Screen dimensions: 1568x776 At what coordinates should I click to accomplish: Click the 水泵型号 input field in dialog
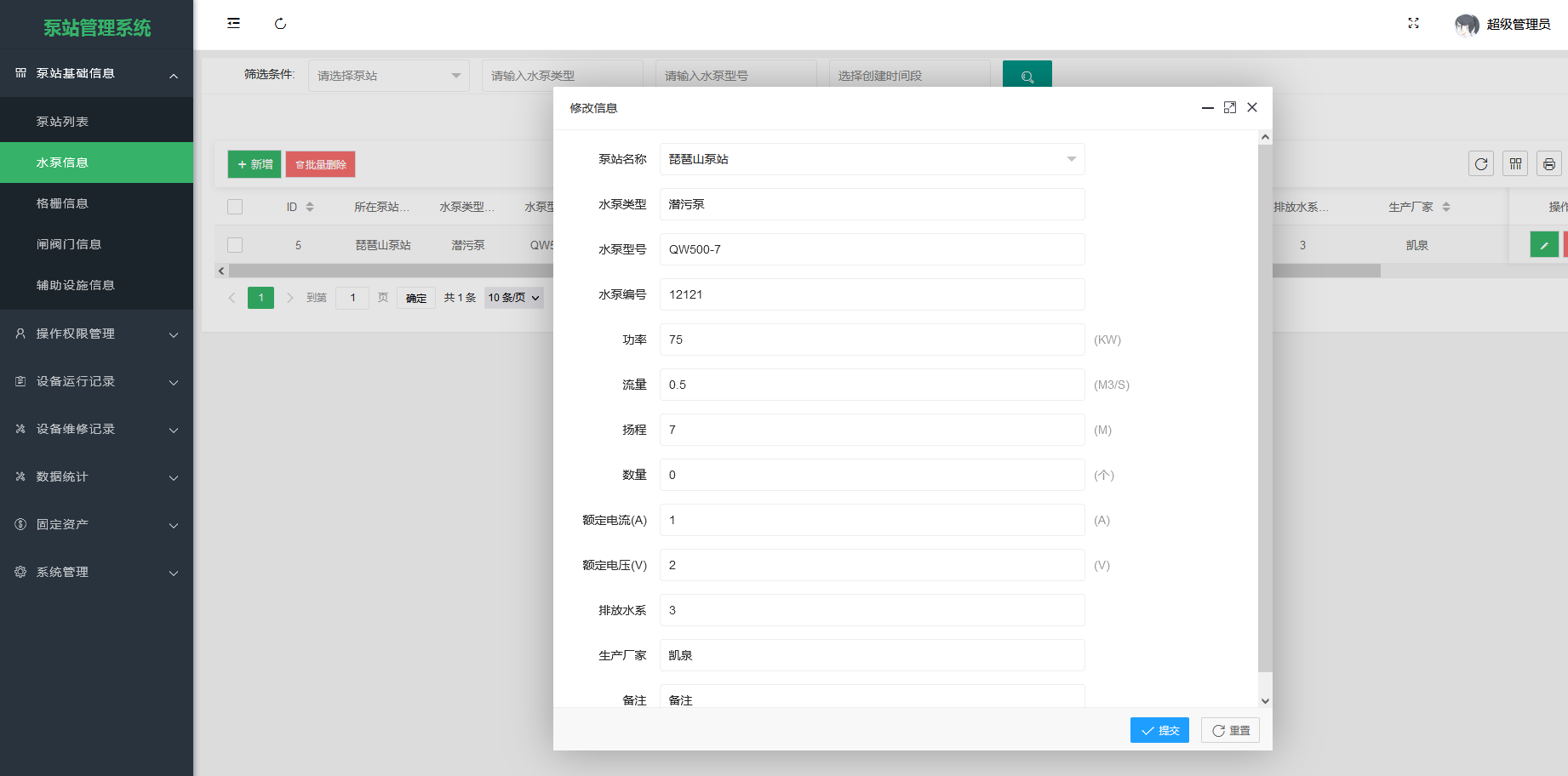point(873,249)
